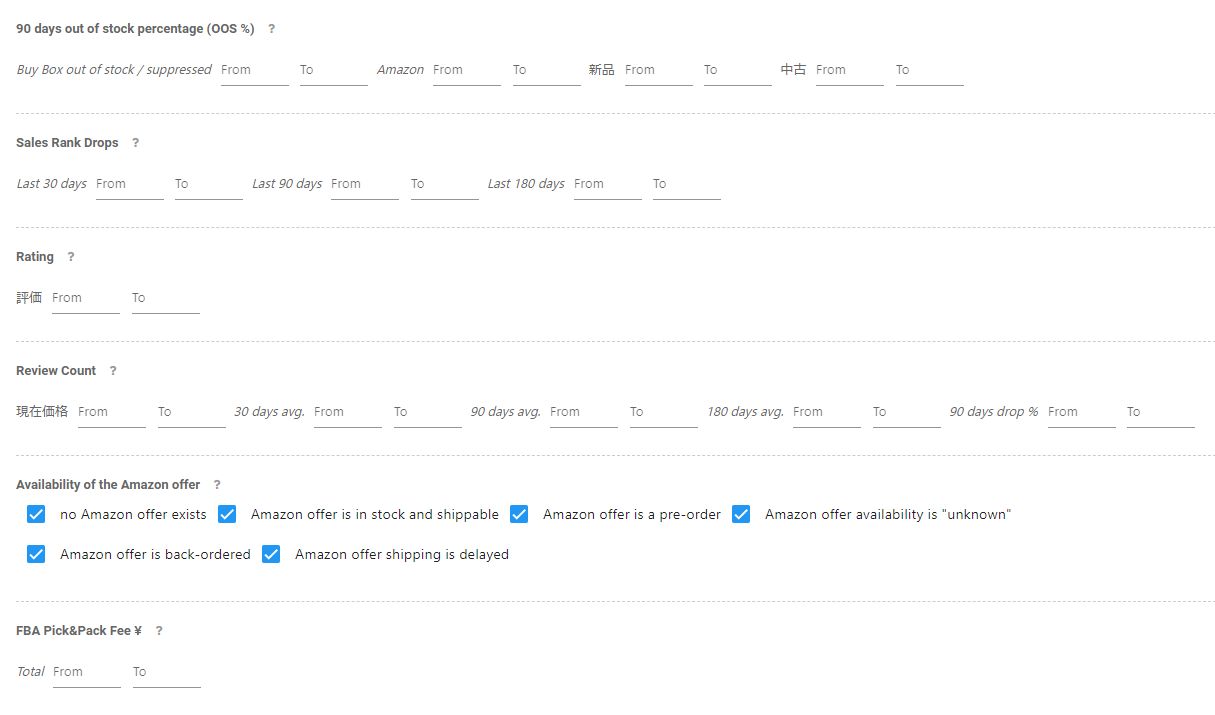Click 新品 OOS To field
The width and height of the screenshot is (1215, 715).
coord(738,70)
